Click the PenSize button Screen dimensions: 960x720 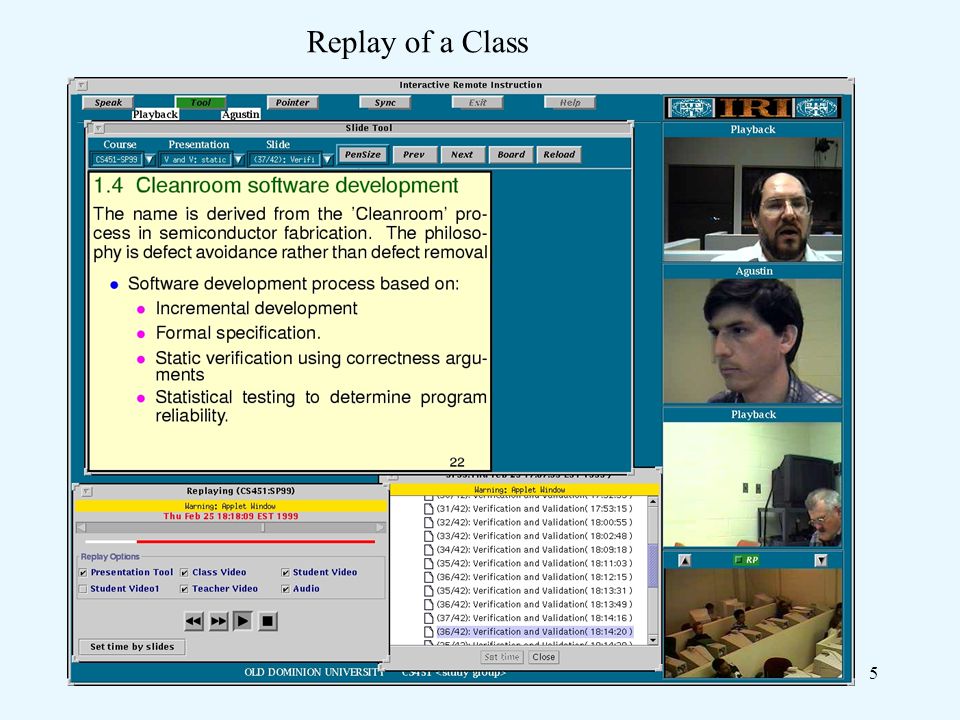tap(362, 154)
